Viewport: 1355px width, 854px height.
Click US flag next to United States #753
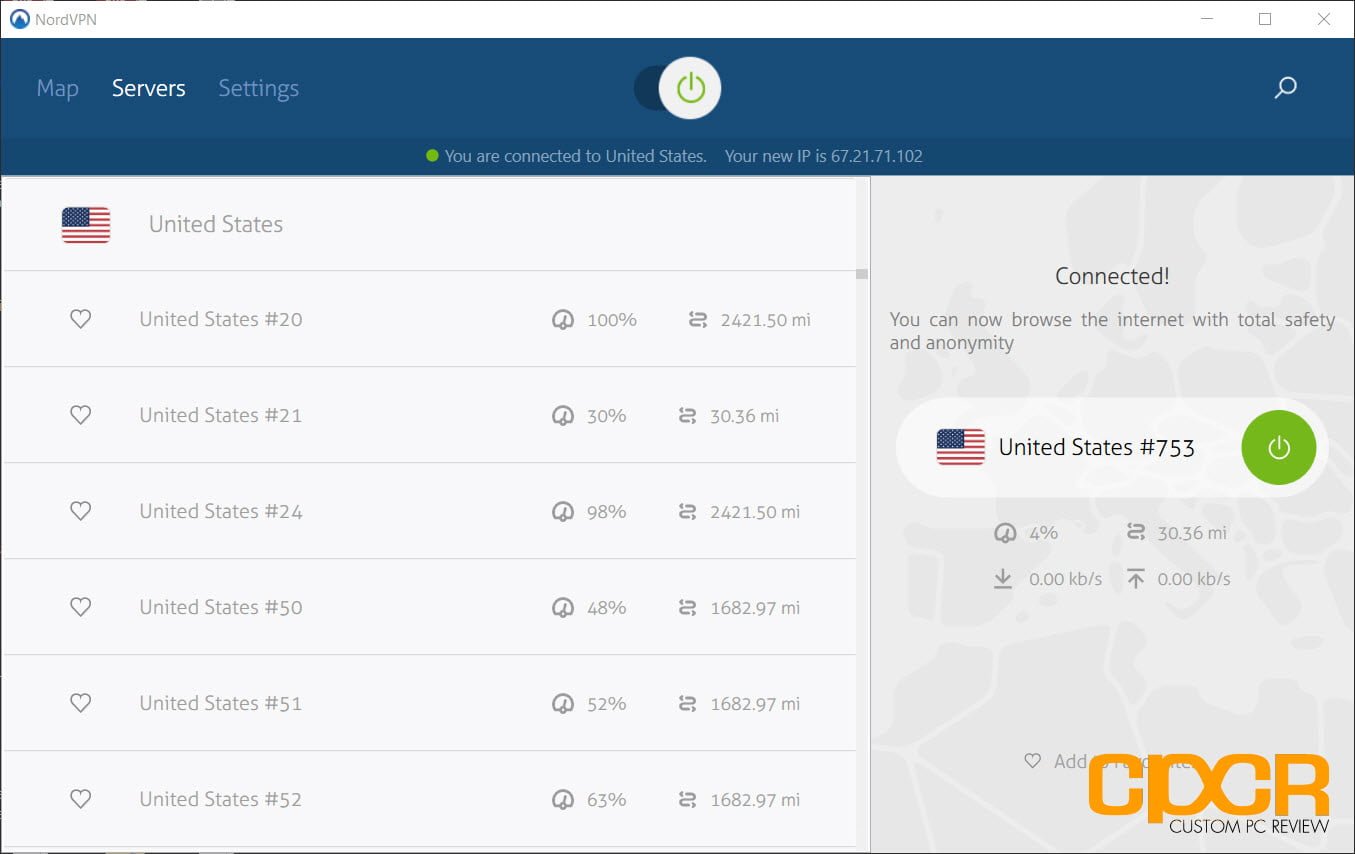(x=960, y=447)
